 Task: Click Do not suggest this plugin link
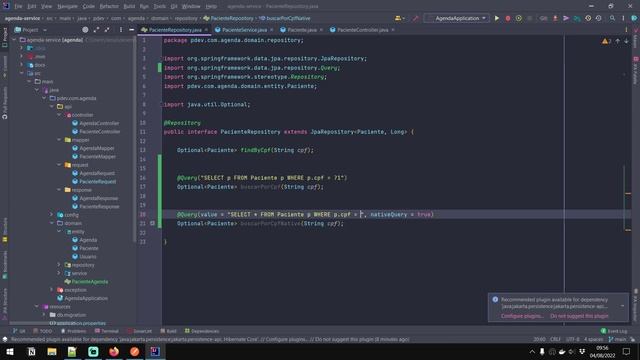point(579,316)
